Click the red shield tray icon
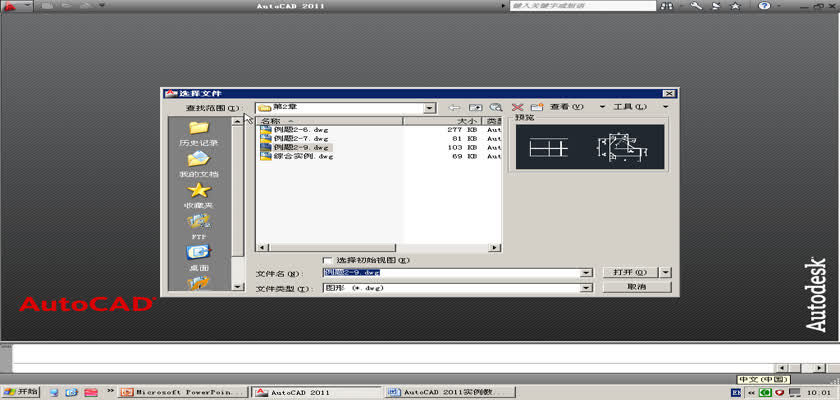 point(781,393)
